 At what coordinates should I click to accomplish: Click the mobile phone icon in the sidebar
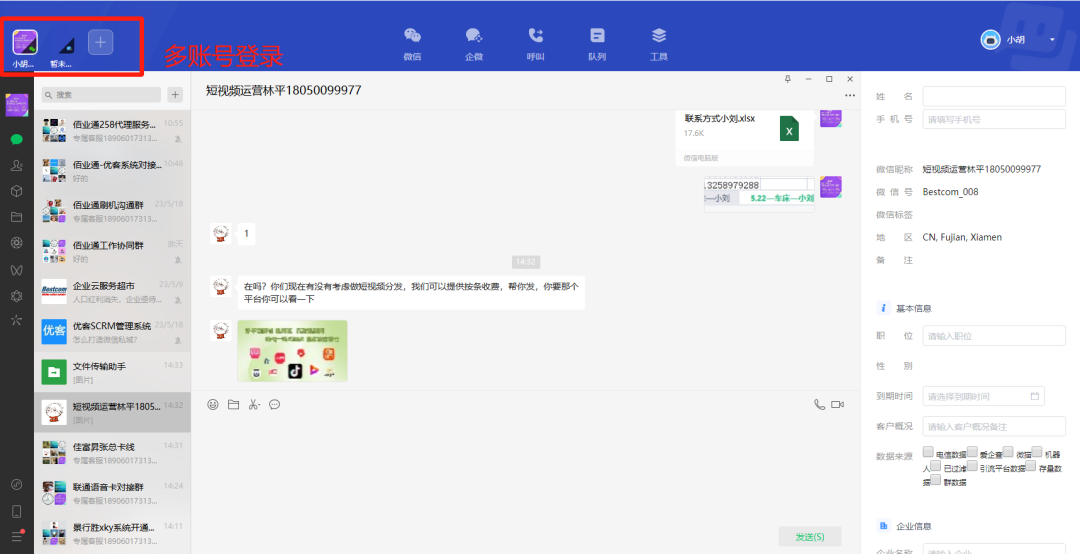pyautogui.click(x=17, y=511)
